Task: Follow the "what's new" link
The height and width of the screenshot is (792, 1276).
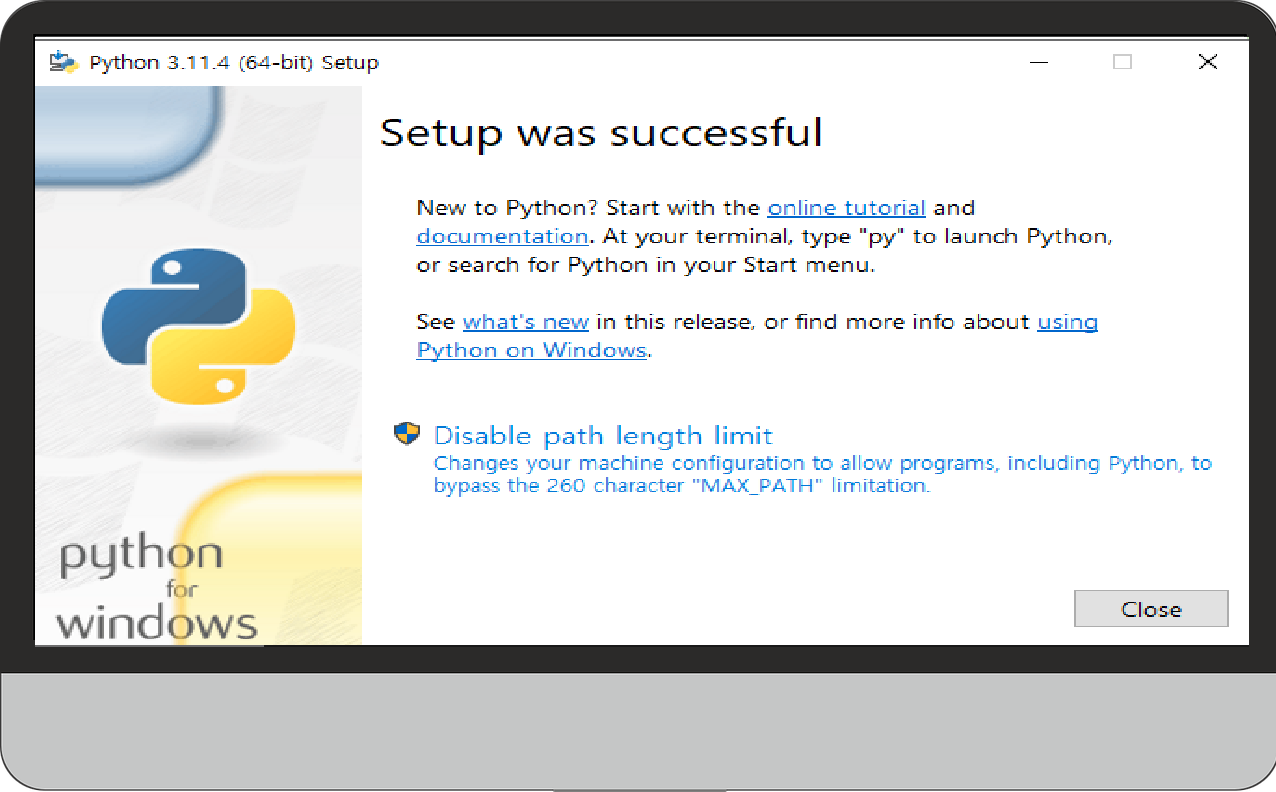Action: (526, 322)
